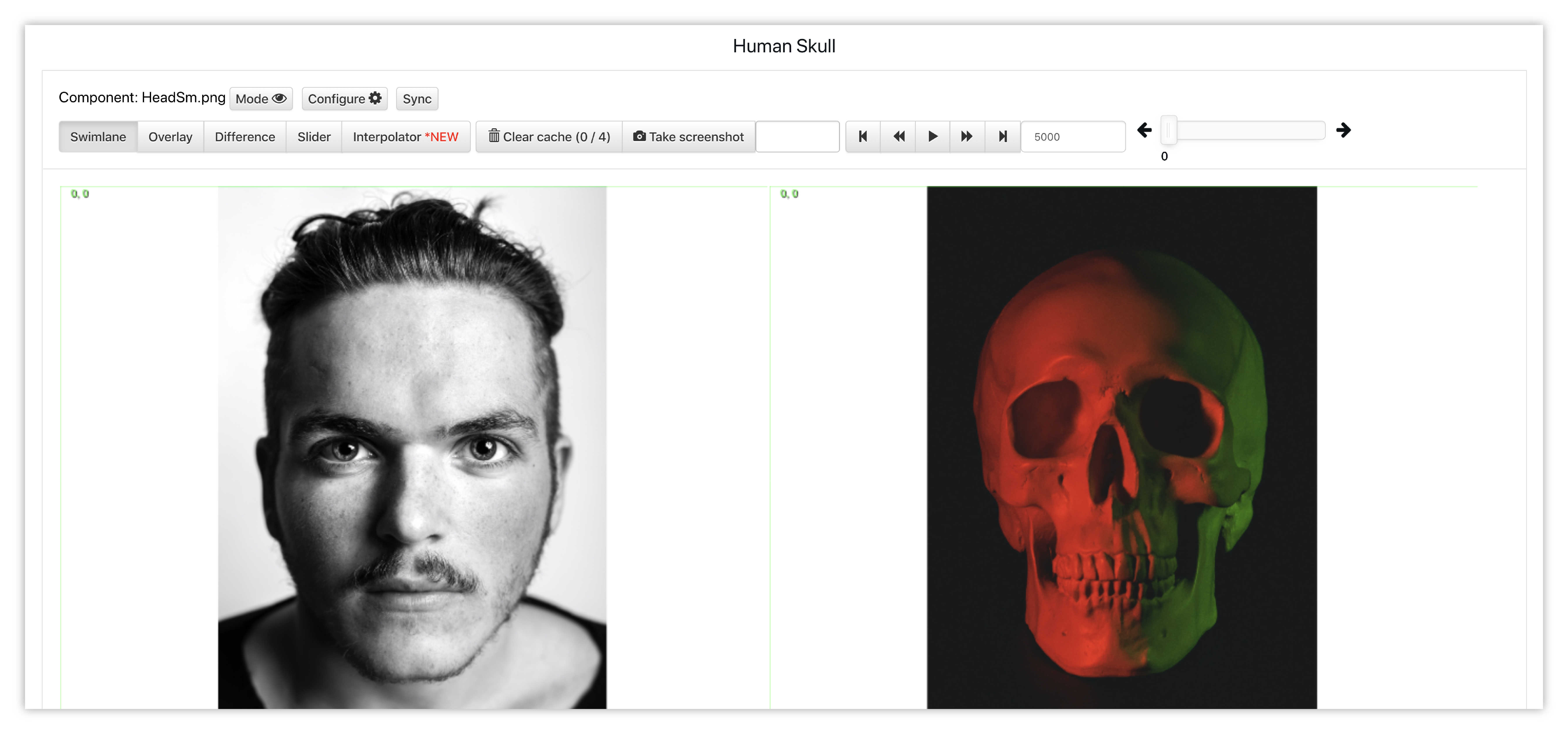Step forward with fast-forward button
The image size is (1568, 741).
[x=967, y=137]
